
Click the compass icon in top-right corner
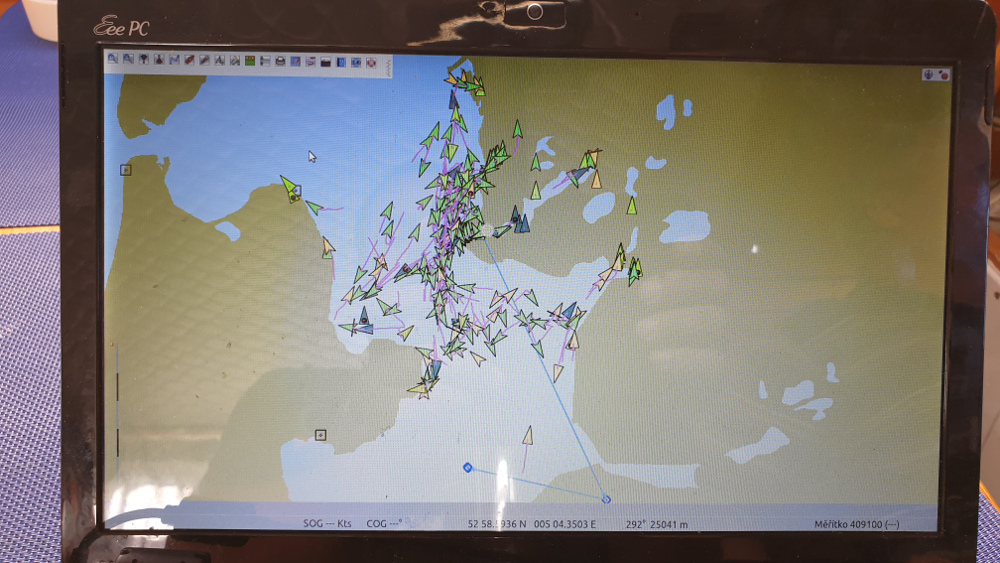(929, 74)
